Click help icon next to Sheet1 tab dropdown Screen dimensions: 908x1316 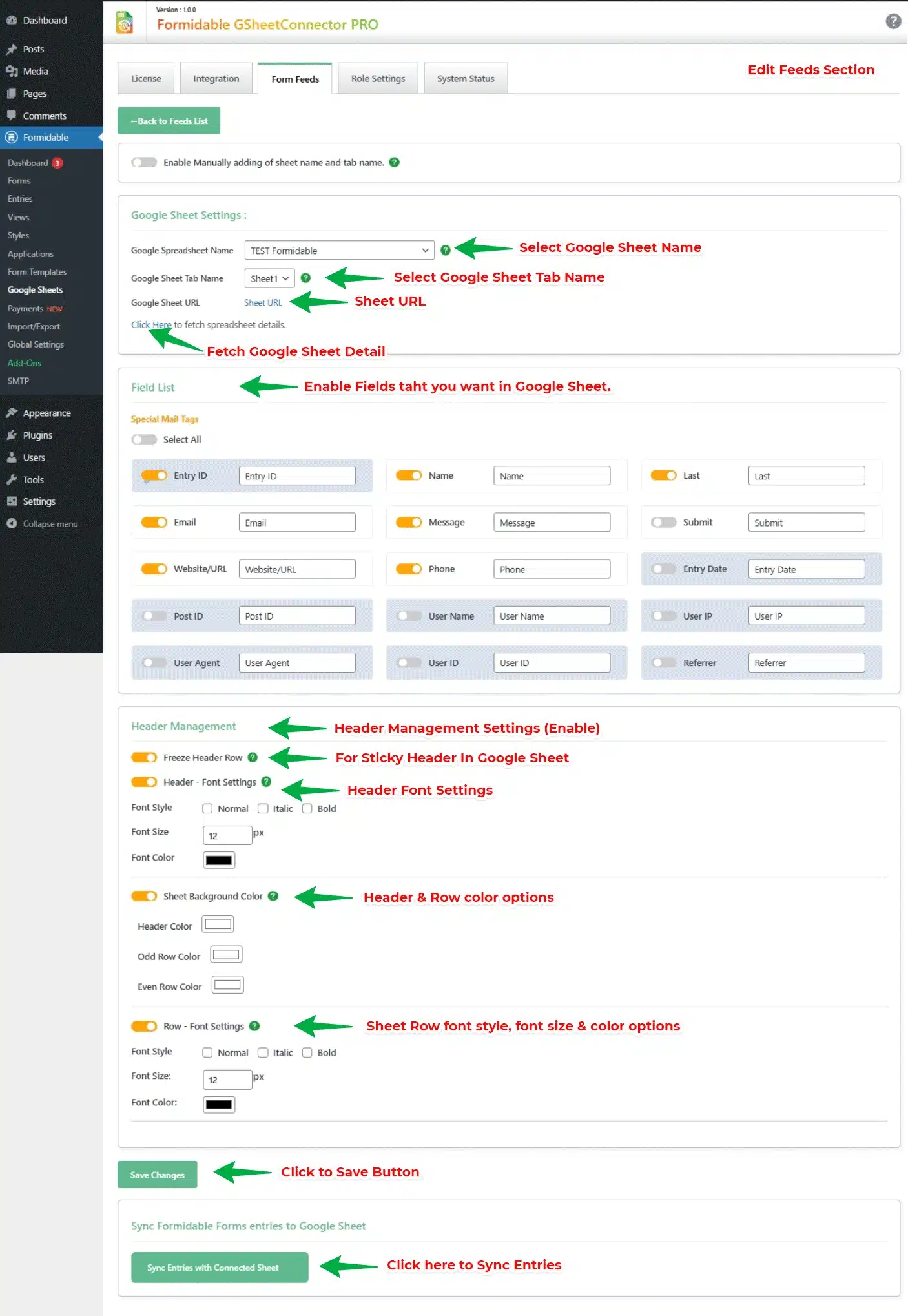(306, 278)
